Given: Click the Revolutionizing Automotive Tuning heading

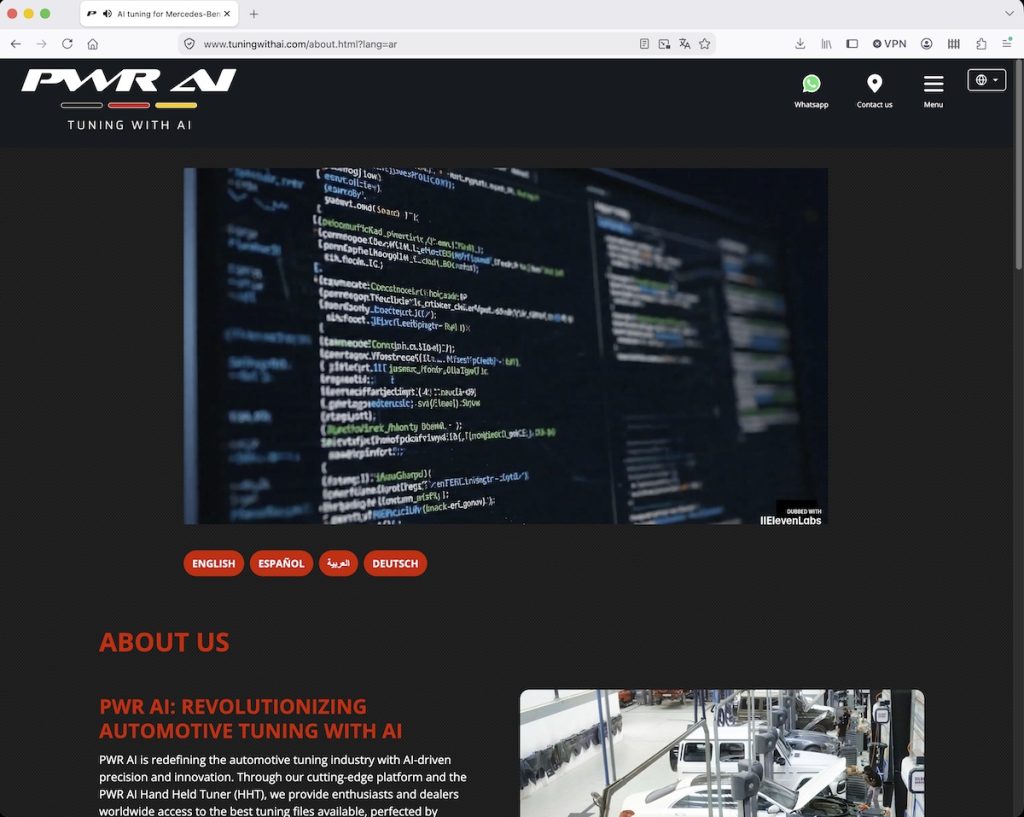Looking at the screenshot, I should click(x=251, y=718).
